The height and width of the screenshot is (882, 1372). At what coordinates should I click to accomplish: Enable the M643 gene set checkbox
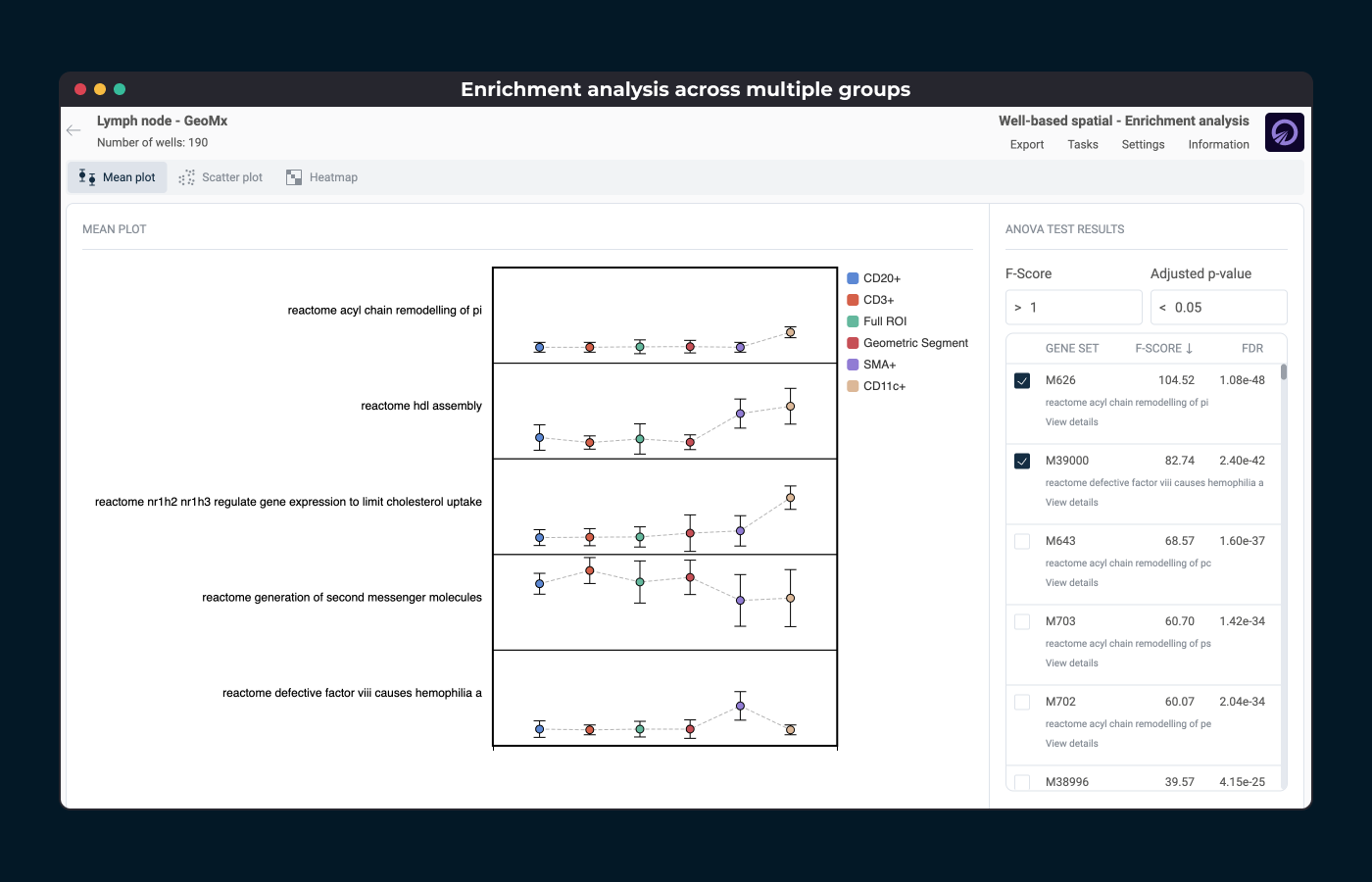pyautogui.click(x=1022, y=541)
